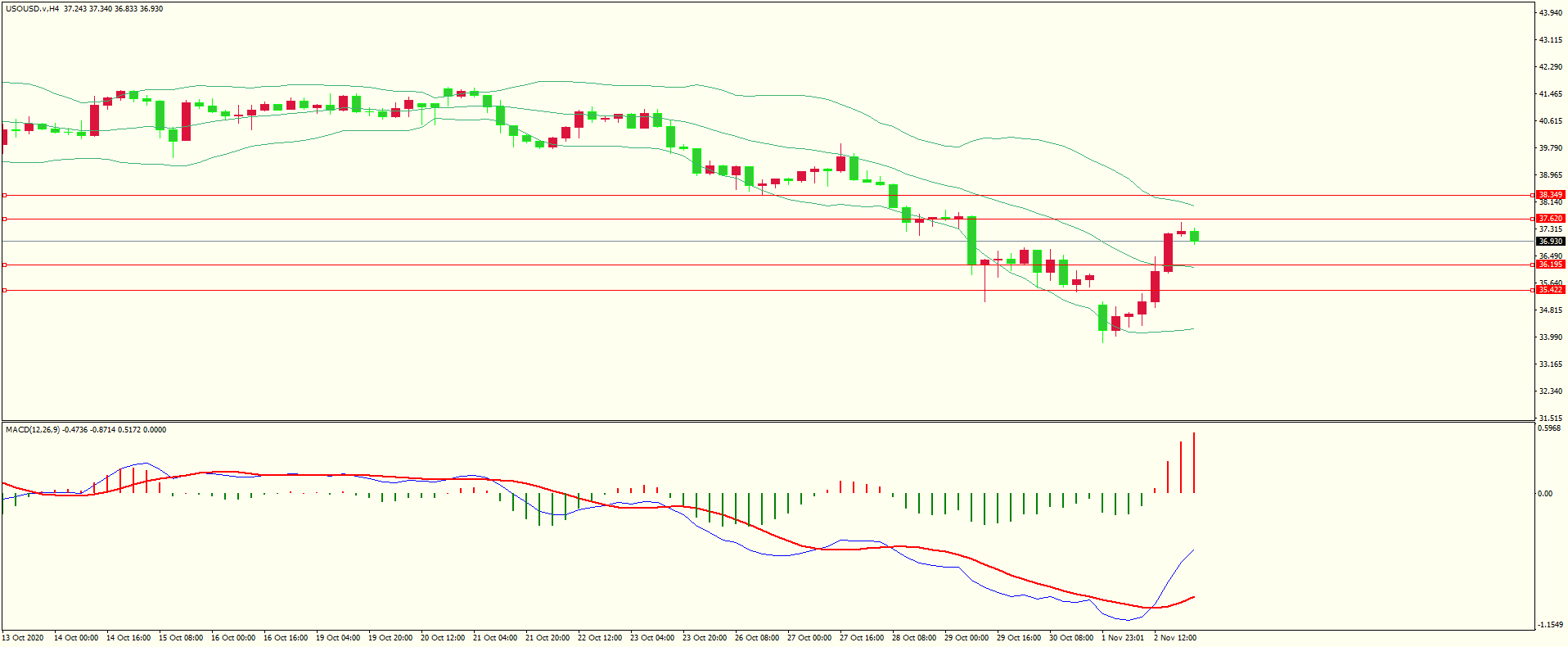This screenshot has height=647, width=1568.
Task: Click the 42.290 price axis value
Action: (x=1550, y=67)
